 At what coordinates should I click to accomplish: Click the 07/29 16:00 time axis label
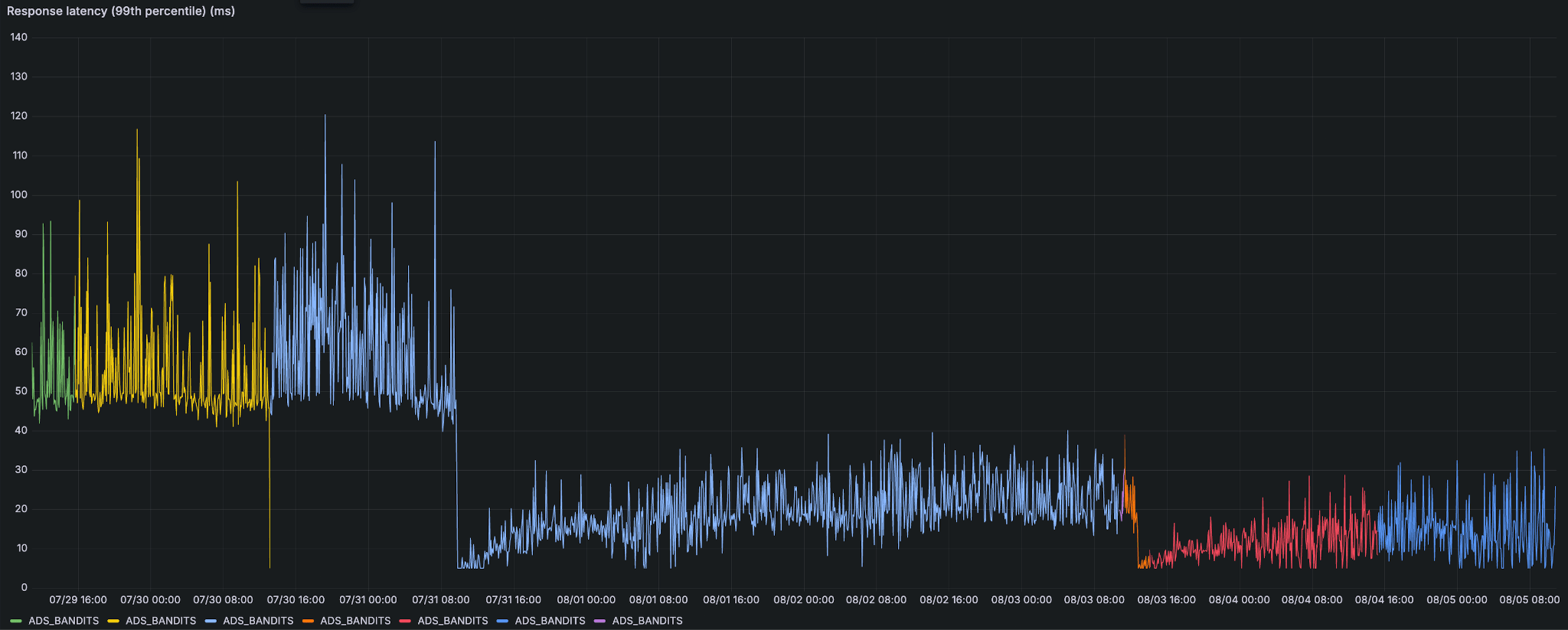coord(78,600)
